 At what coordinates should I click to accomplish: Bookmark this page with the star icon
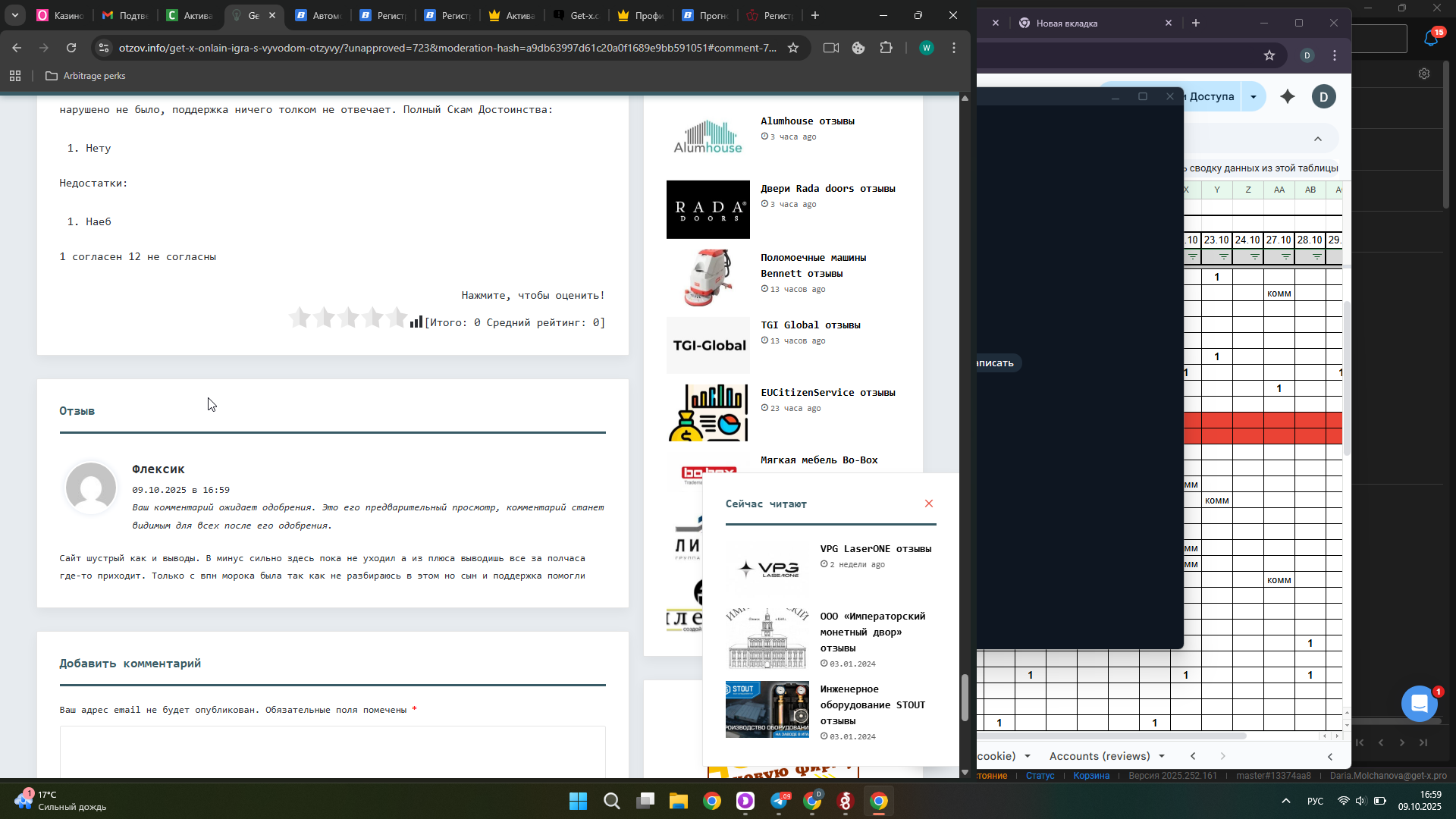pyautogui.click(x=793, y=48)
